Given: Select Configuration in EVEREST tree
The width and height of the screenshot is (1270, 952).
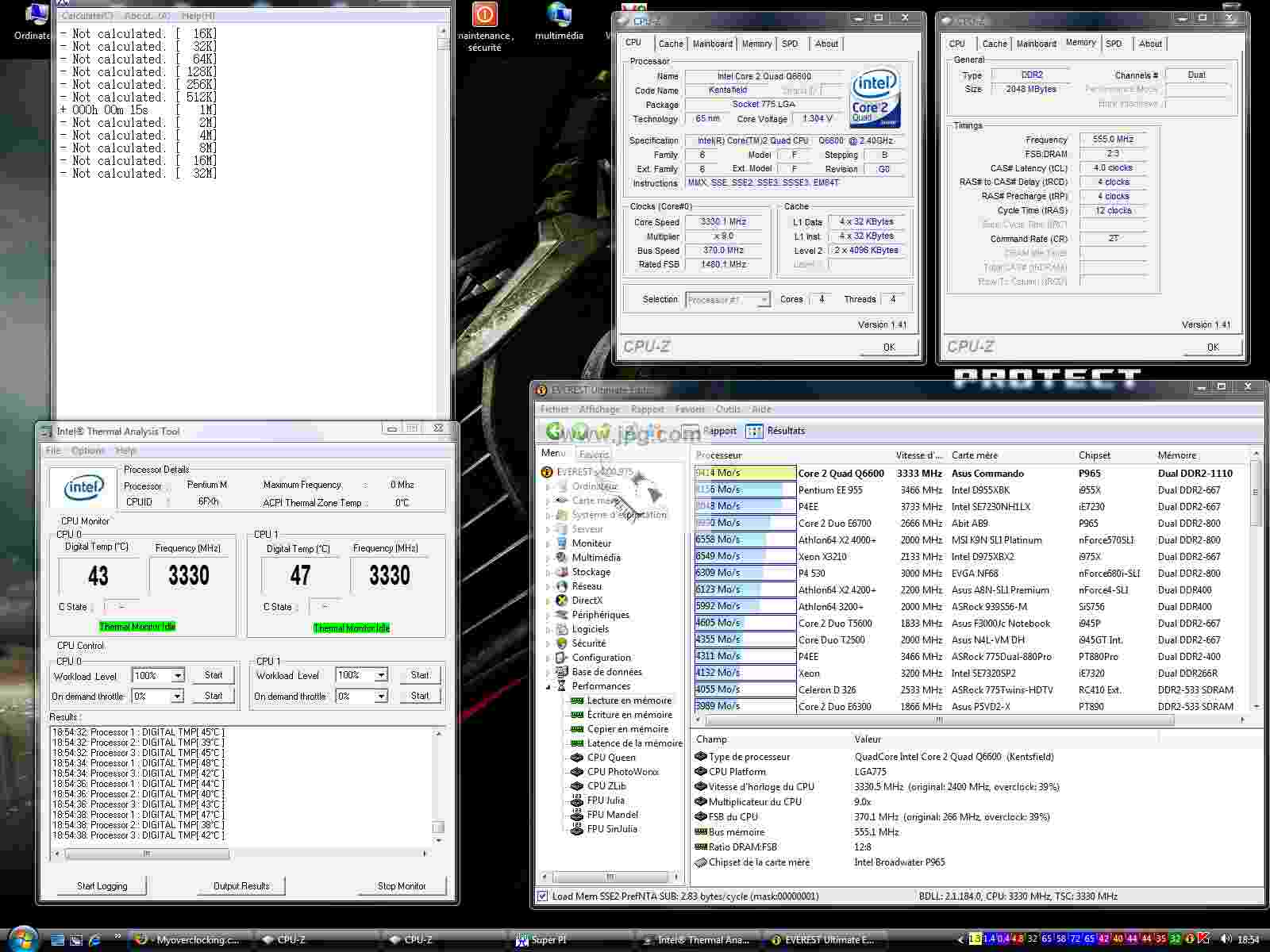Looking at the screenshot, I should coord(602,658).
